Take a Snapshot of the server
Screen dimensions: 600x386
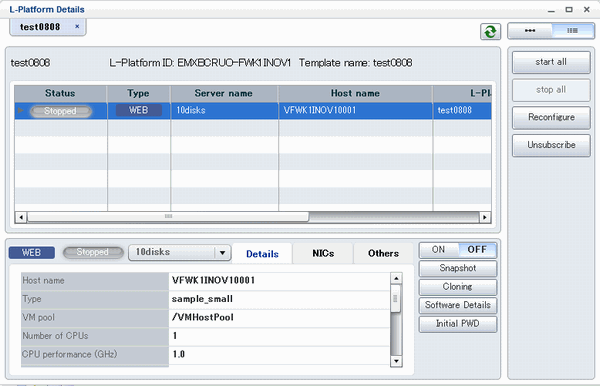click(x=458, y=268)
